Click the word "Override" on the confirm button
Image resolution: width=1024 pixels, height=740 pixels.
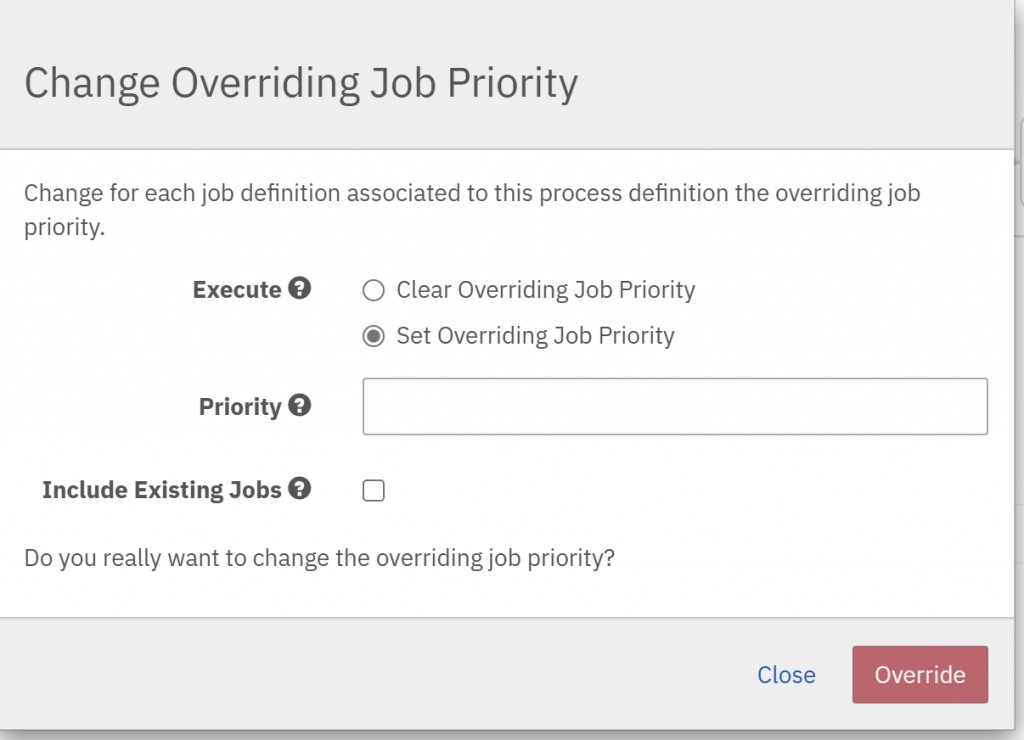920,675
